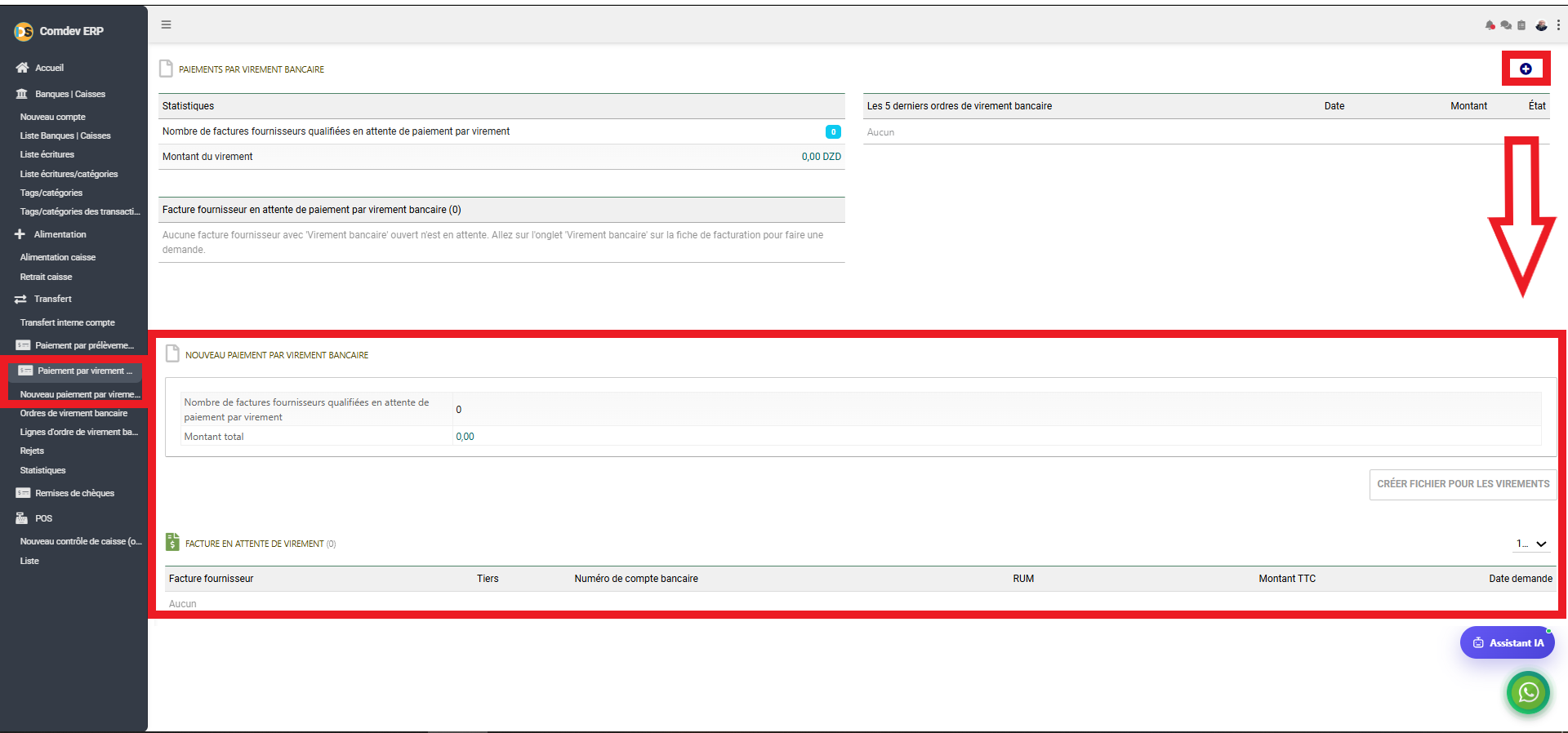Click the Comdev ERP logo

tap(24, 31)
